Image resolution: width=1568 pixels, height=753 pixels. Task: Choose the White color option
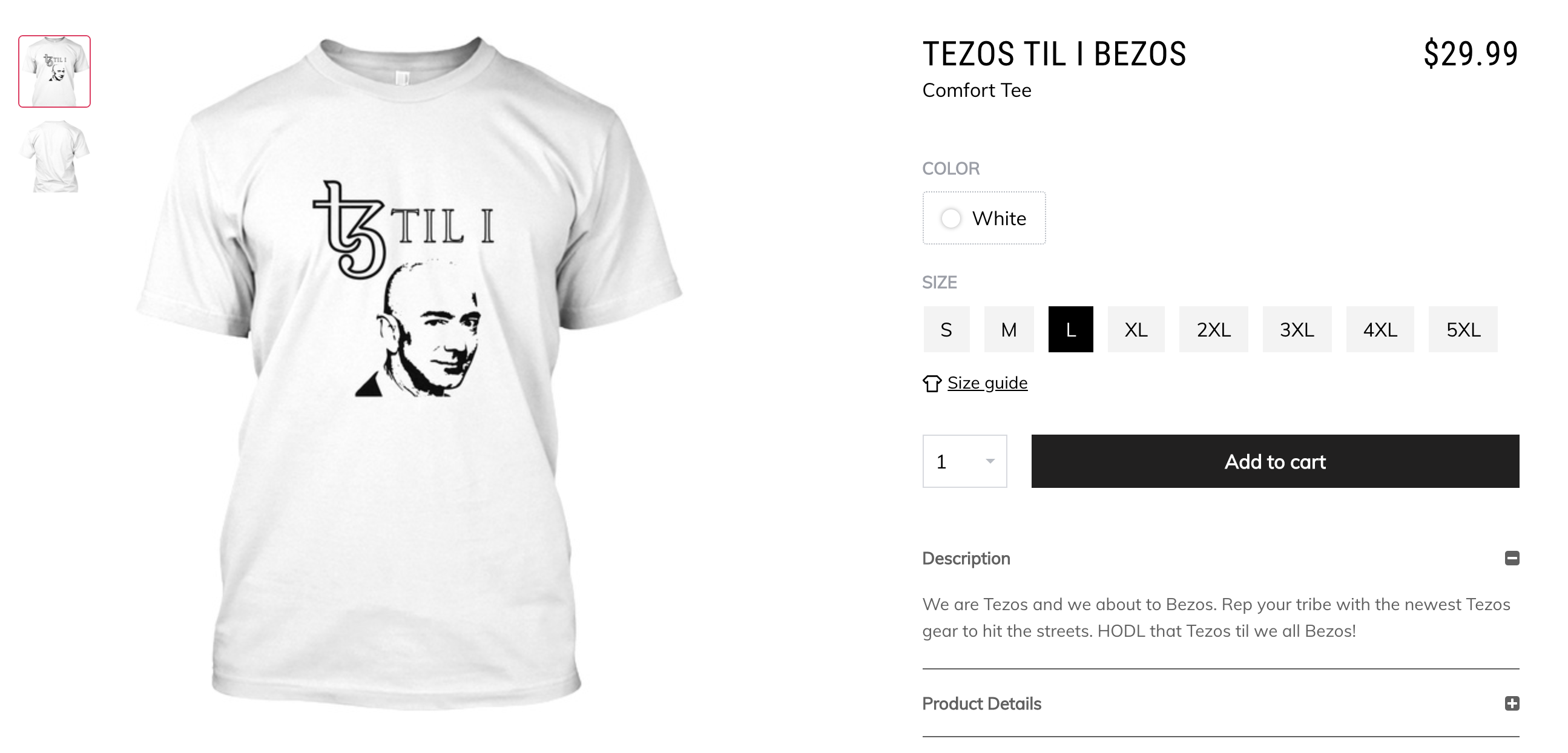tap(984, 218)
